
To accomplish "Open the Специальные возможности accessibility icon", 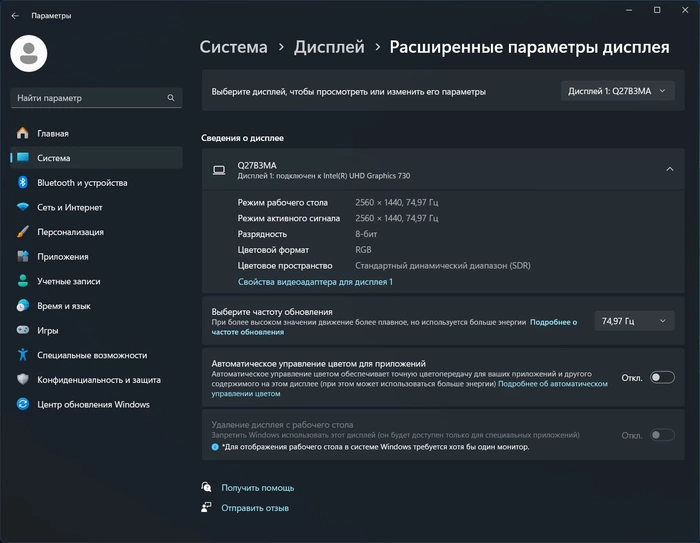I will [x=23, y=355].
